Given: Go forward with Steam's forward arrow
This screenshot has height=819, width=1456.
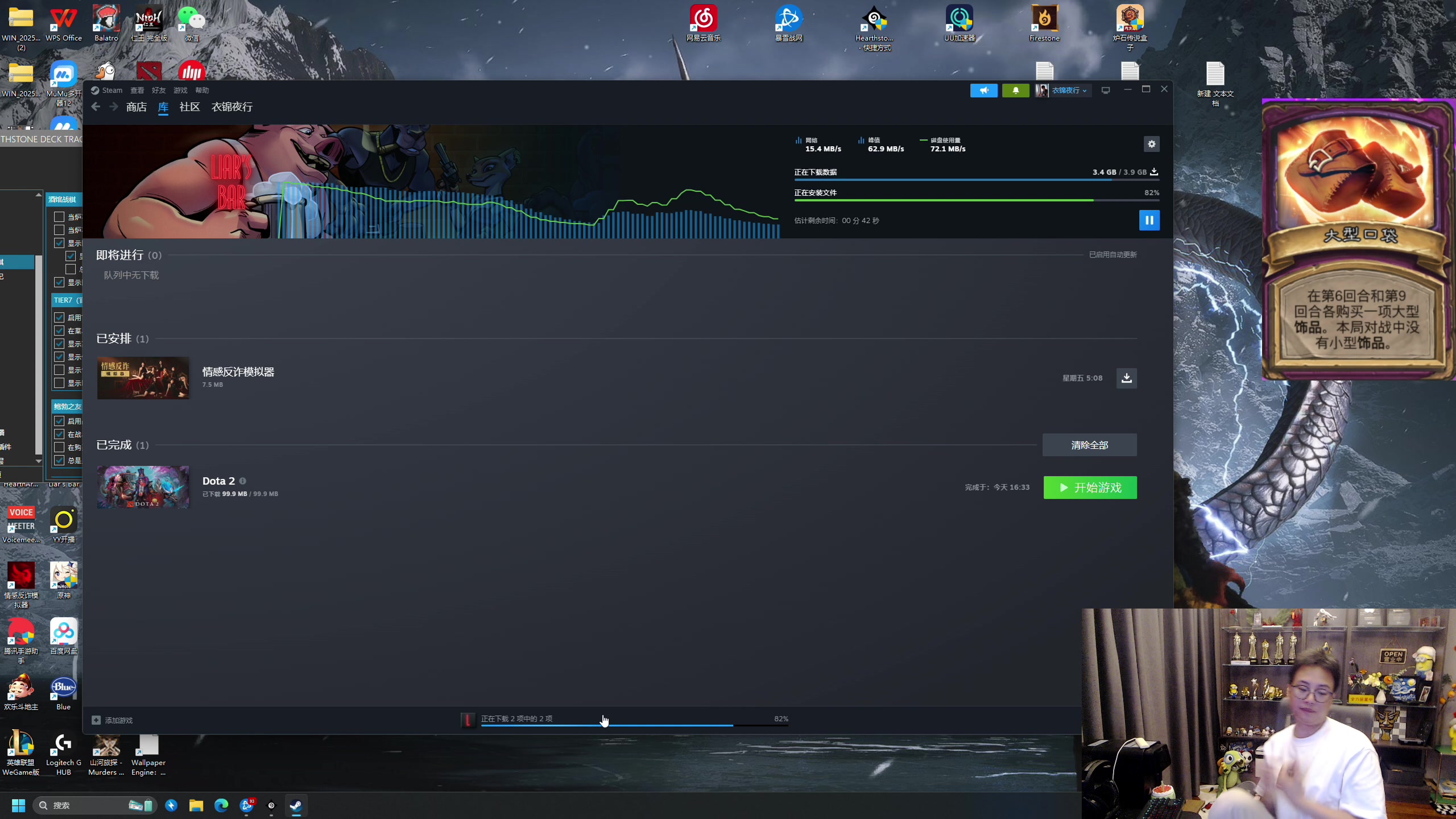Looking at the screenshot, I should coord(114,107).
